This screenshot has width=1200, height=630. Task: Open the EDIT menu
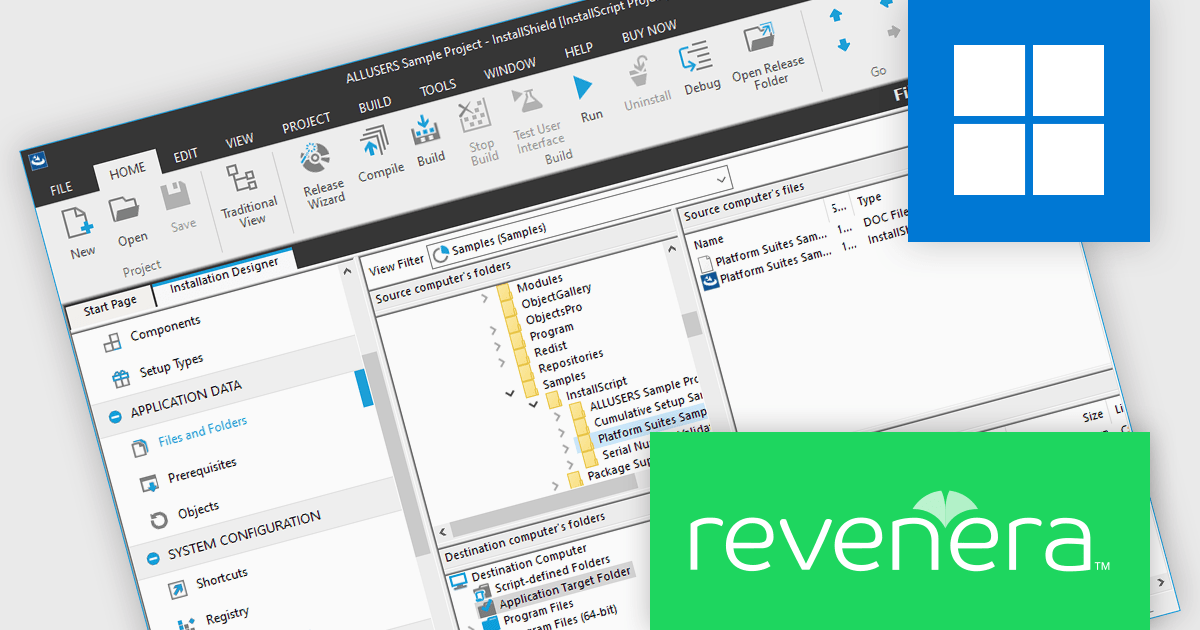click(186, 155)
